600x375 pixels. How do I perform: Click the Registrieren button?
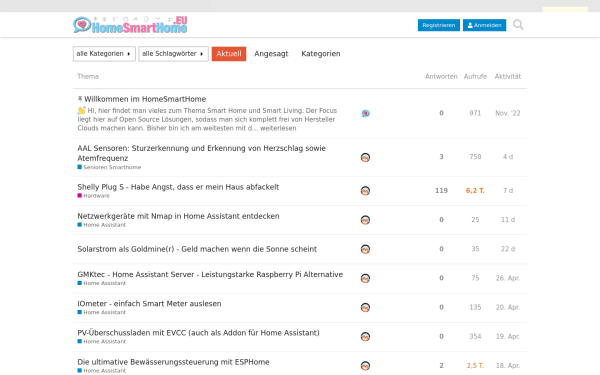tap(439, 25)
